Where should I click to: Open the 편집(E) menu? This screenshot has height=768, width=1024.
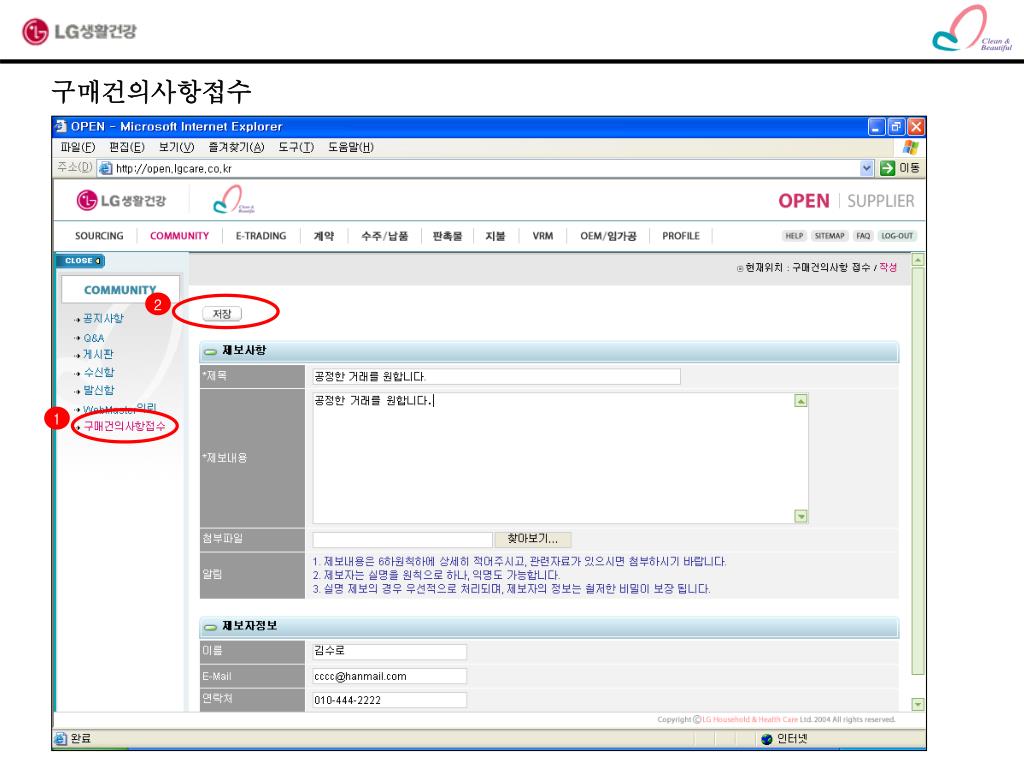coord(127,147)
